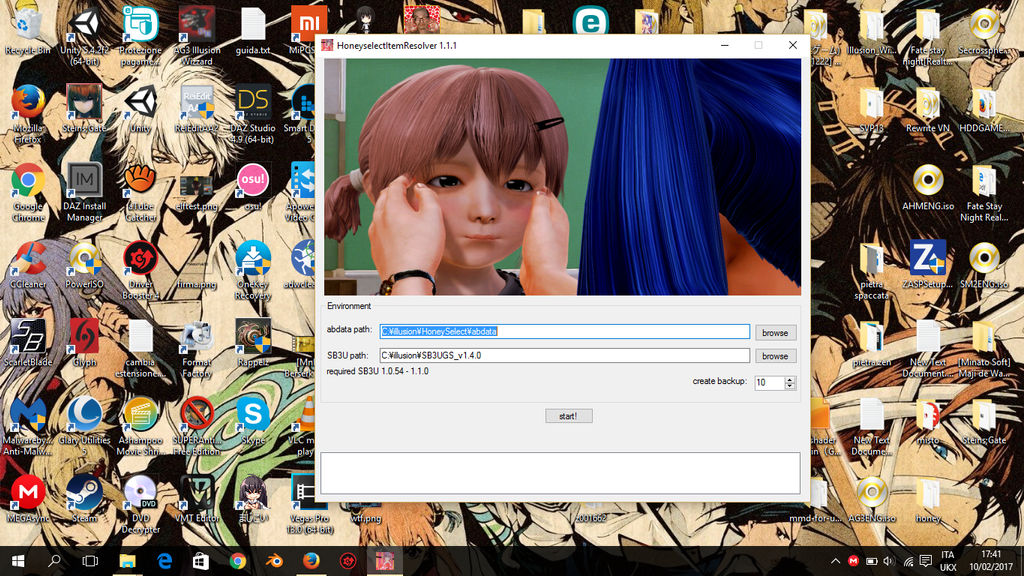The width and height of the screenshot is (1024, 576).
Task: Select the Rewrite VN folder
Action: (x=928, y=108)
